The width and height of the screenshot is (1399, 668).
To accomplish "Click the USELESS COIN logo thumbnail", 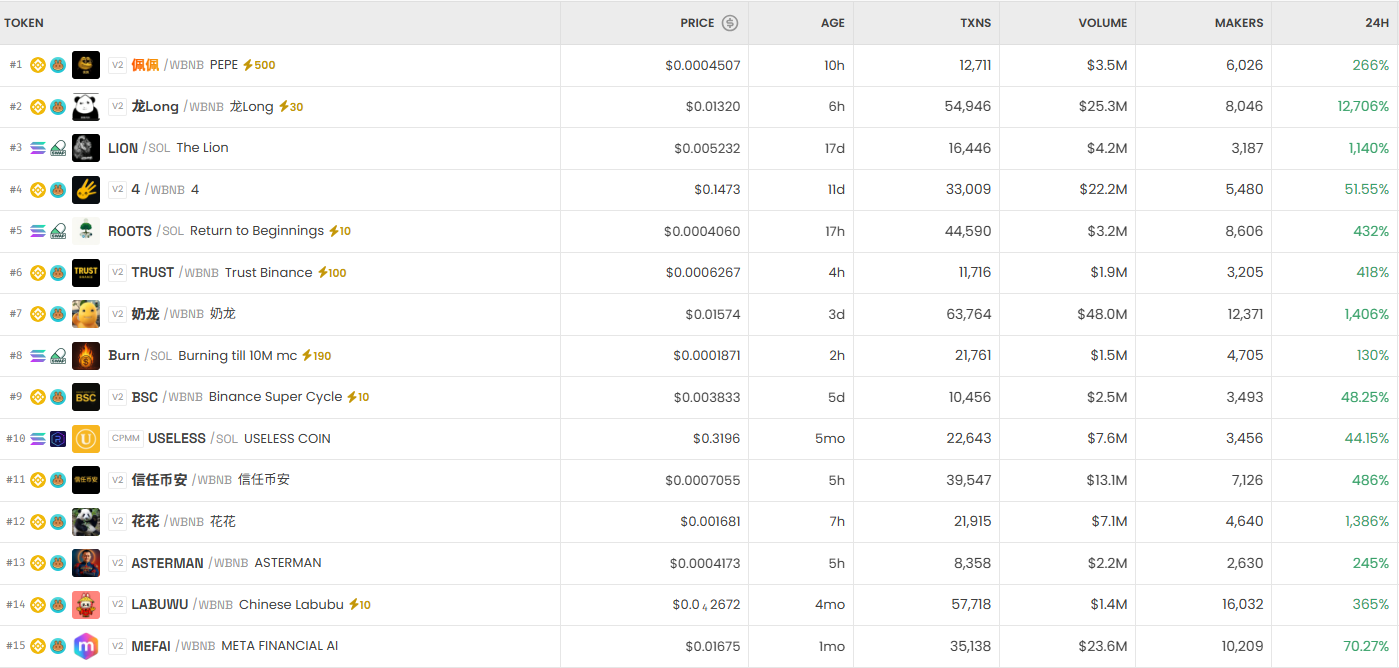I will [86, 438].
